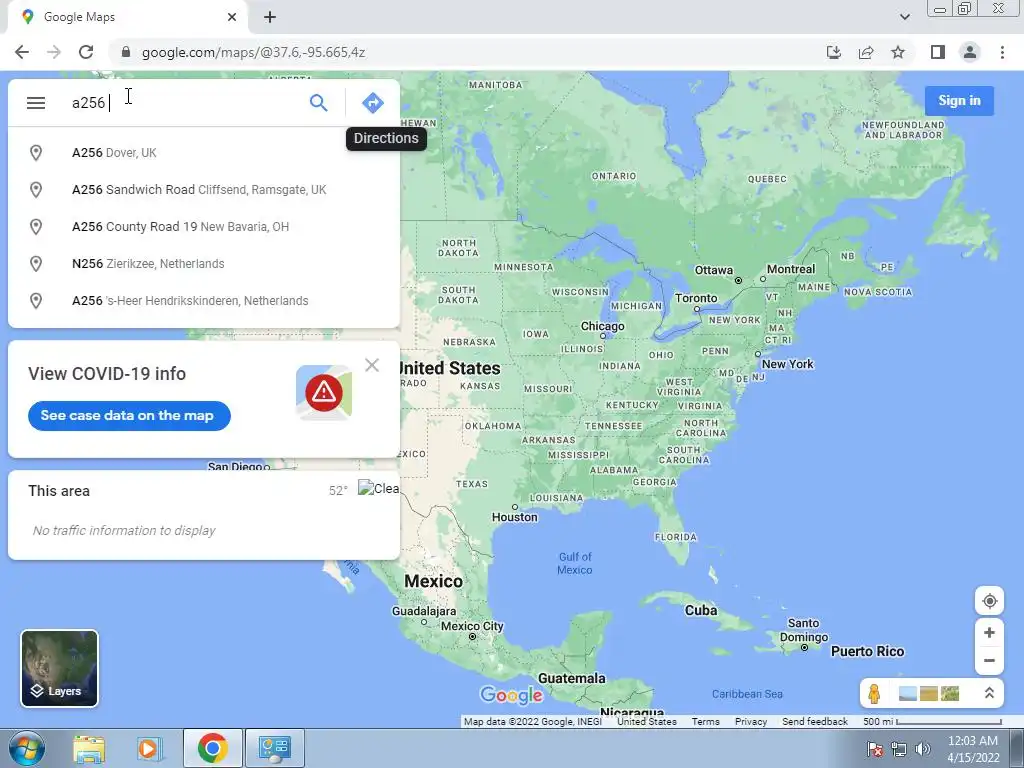The width and height of the screenshot is (1024, 768).
Task: Click the install app icon in address bar
Action: [x=834, y=52]
